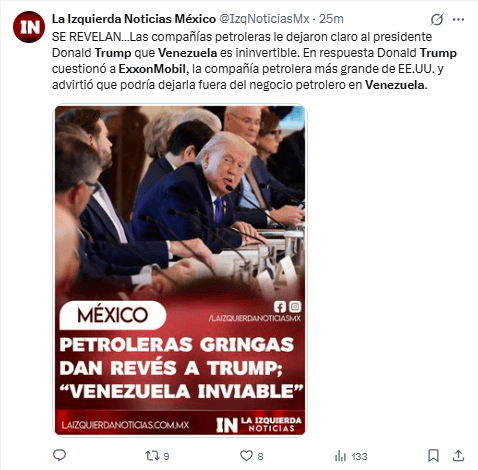Bookmark this post
Screen dimensions: 478x470
433,455
